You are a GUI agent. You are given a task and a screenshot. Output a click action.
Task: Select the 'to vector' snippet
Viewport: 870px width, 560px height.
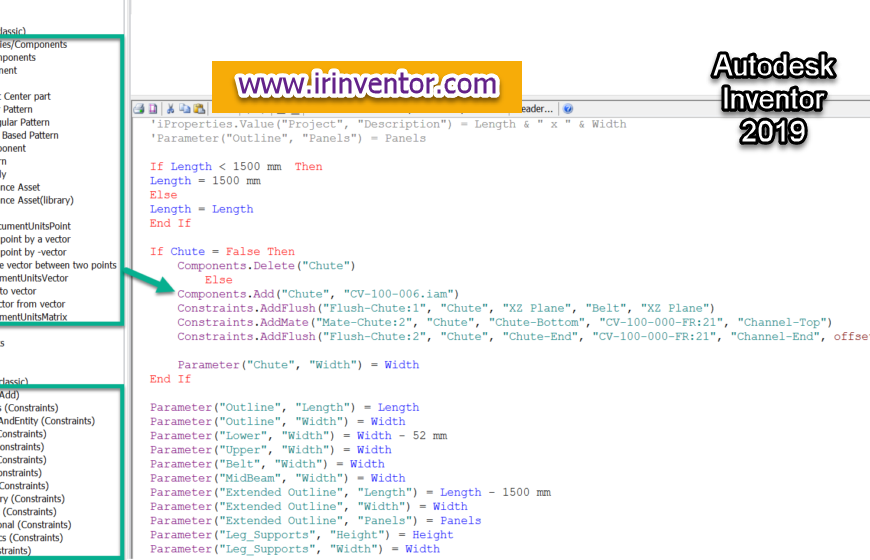[18, 291]
